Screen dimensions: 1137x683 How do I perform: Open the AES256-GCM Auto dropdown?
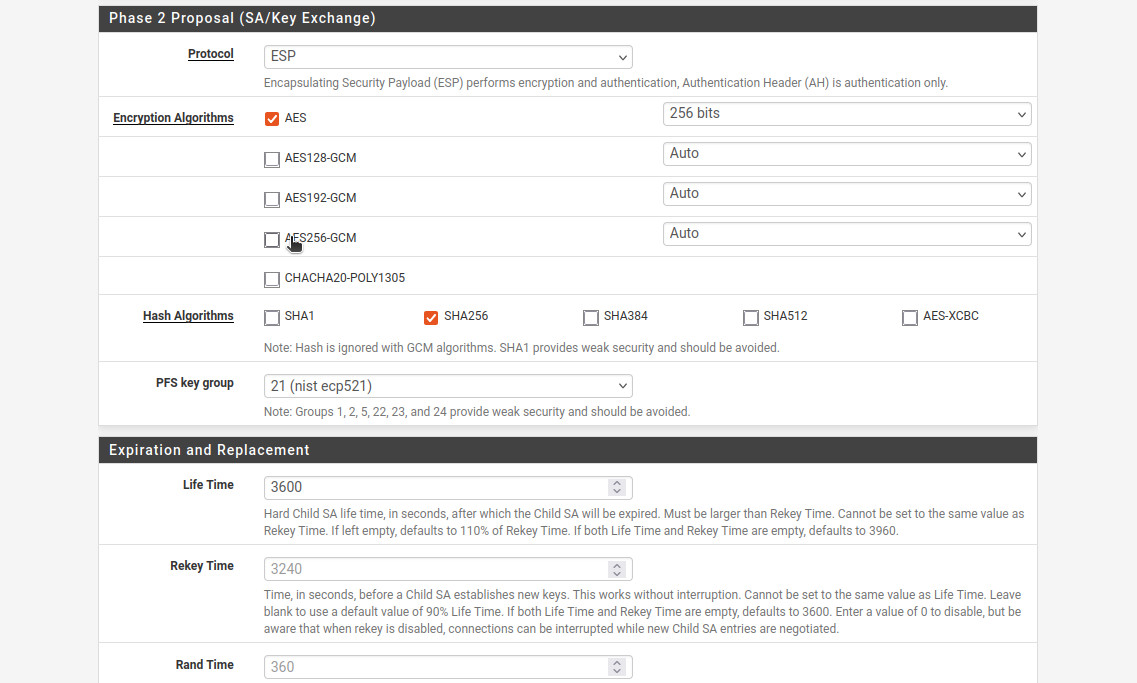click(x=846, y=234)
